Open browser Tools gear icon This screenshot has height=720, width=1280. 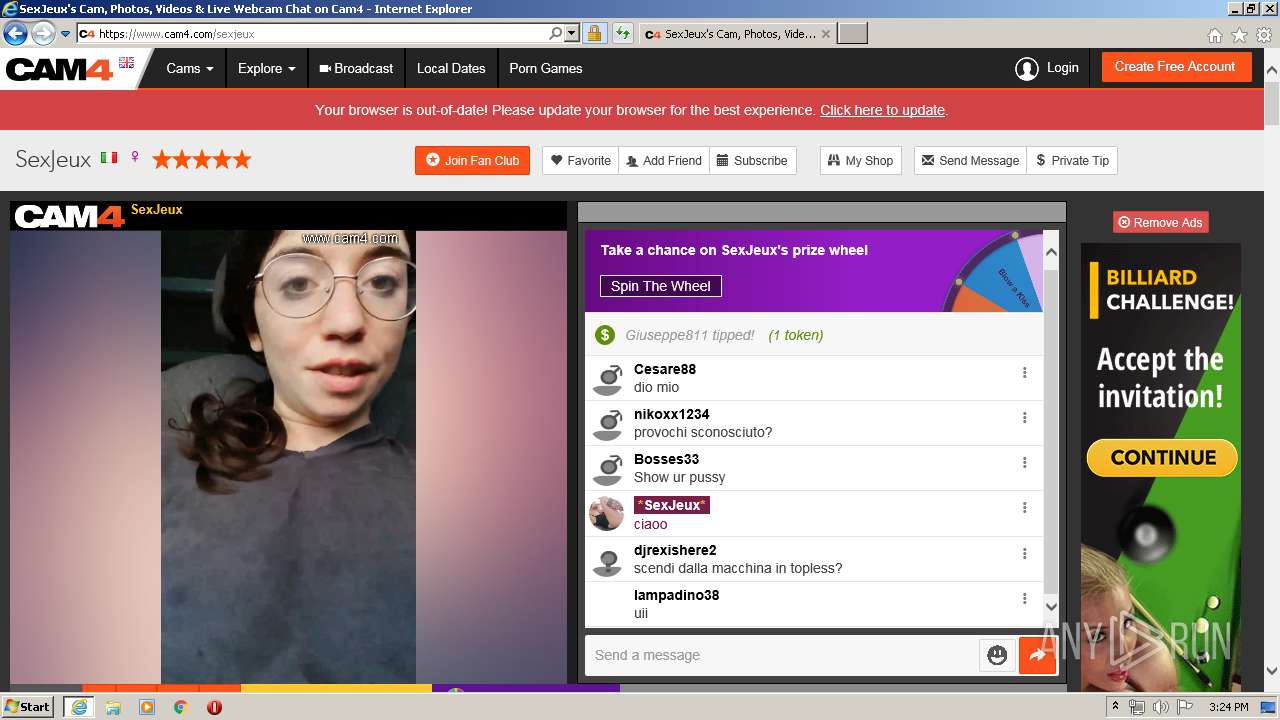[1264, 35]
